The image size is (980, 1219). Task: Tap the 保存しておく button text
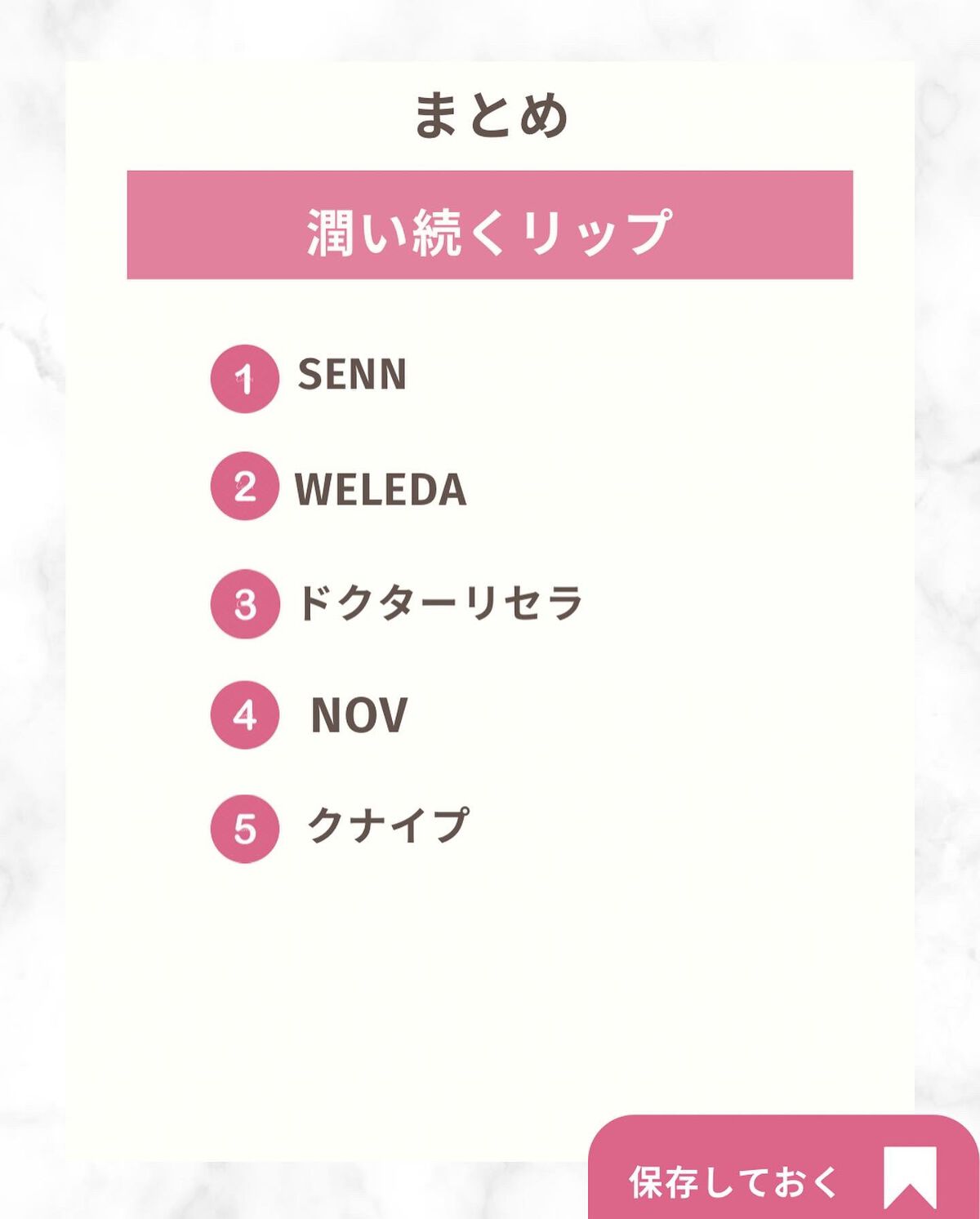733,1182
